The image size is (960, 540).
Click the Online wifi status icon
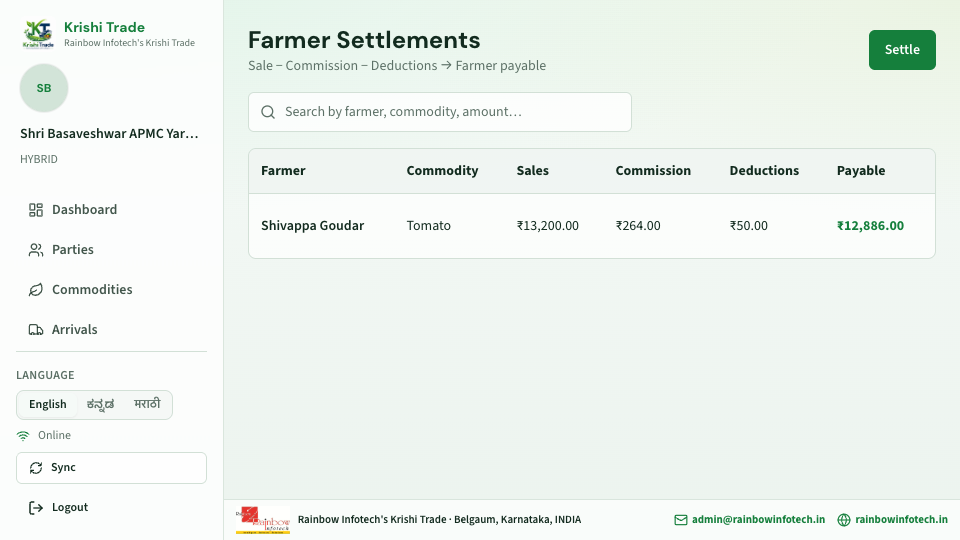point(23,435)
